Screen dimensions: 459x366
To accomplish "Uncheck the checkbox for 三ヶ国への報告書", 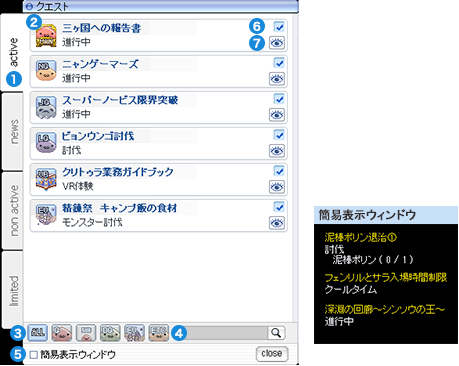I will click(x=279, y=27).
